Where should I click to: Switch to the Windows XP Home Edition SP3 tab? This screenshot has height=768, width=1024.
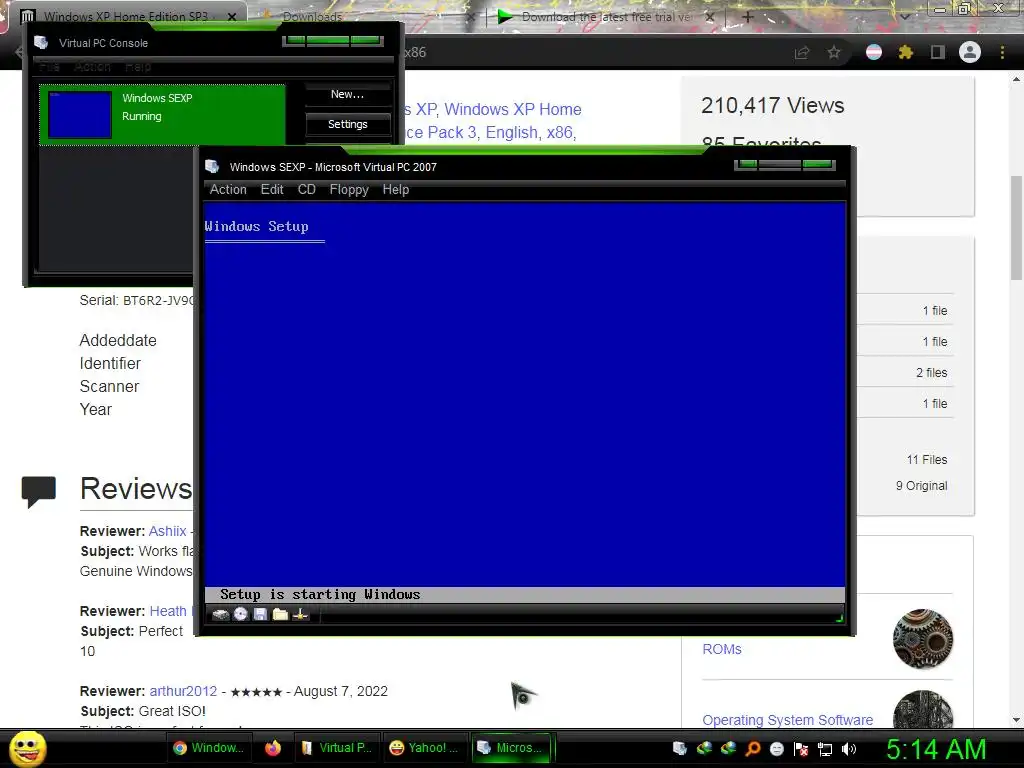(x=125, y=17)
